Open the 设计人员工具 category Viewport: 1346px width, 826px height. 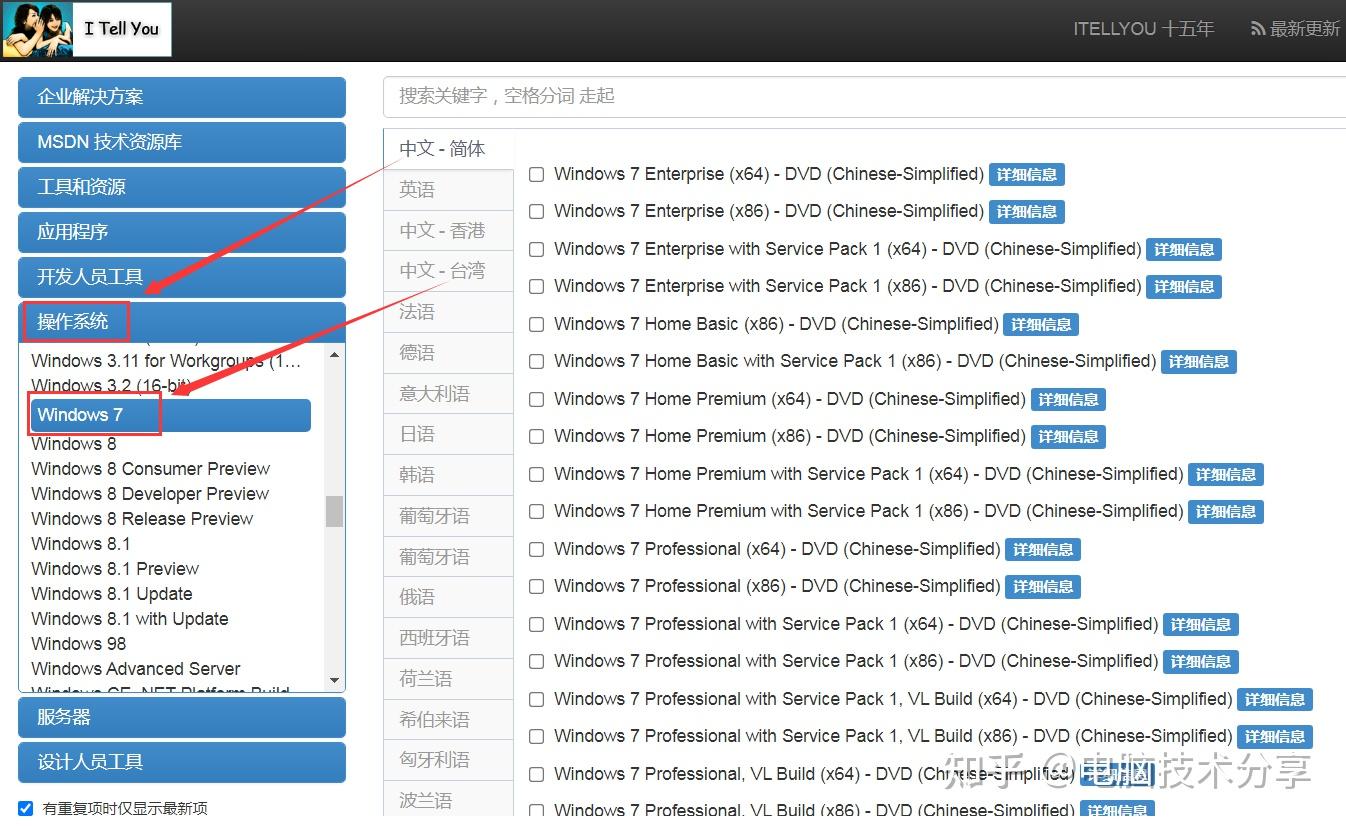coord(181,762)
